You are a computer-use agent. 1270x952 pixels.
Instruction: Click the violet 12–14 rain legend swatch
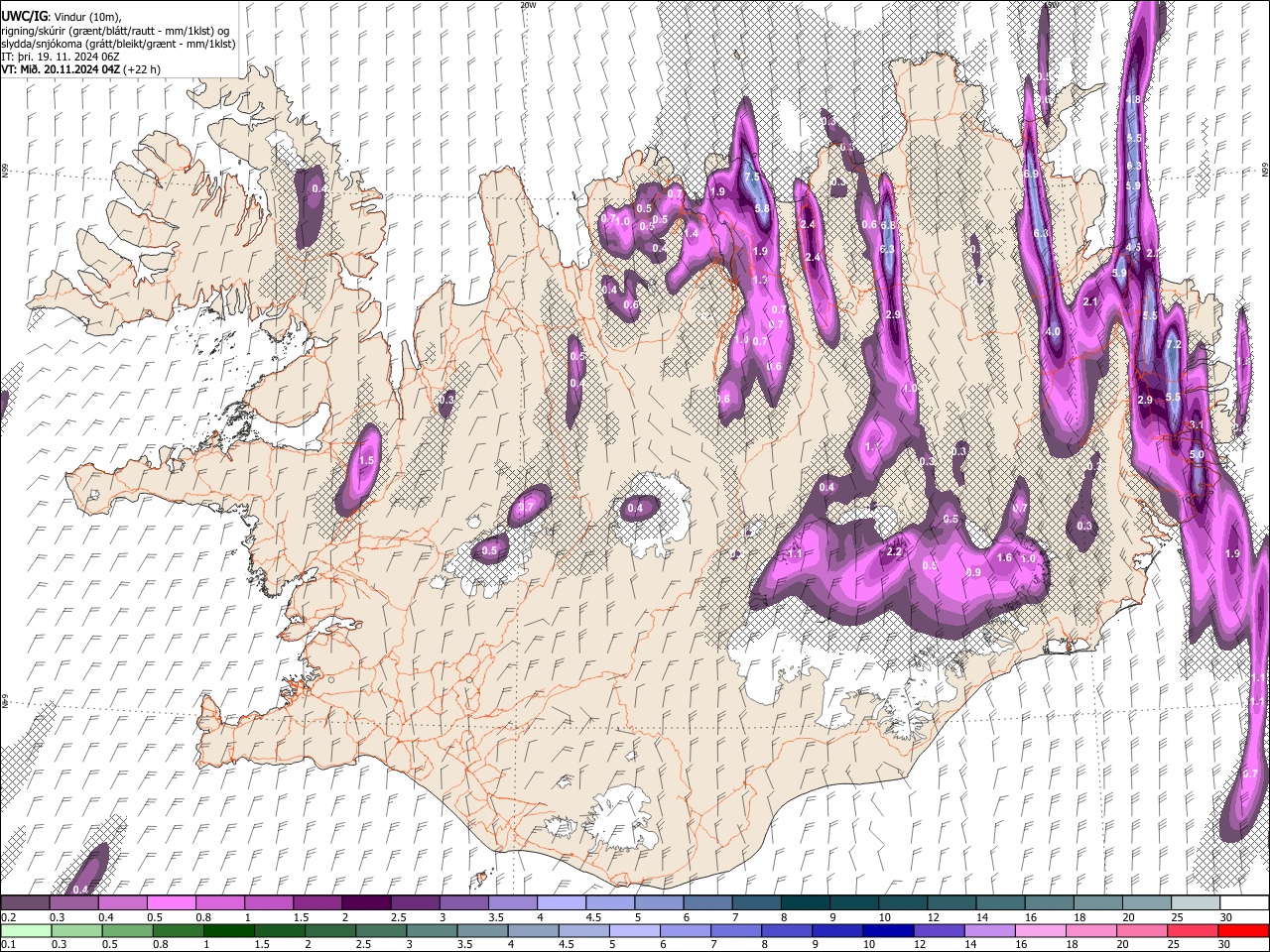point(940,930)
